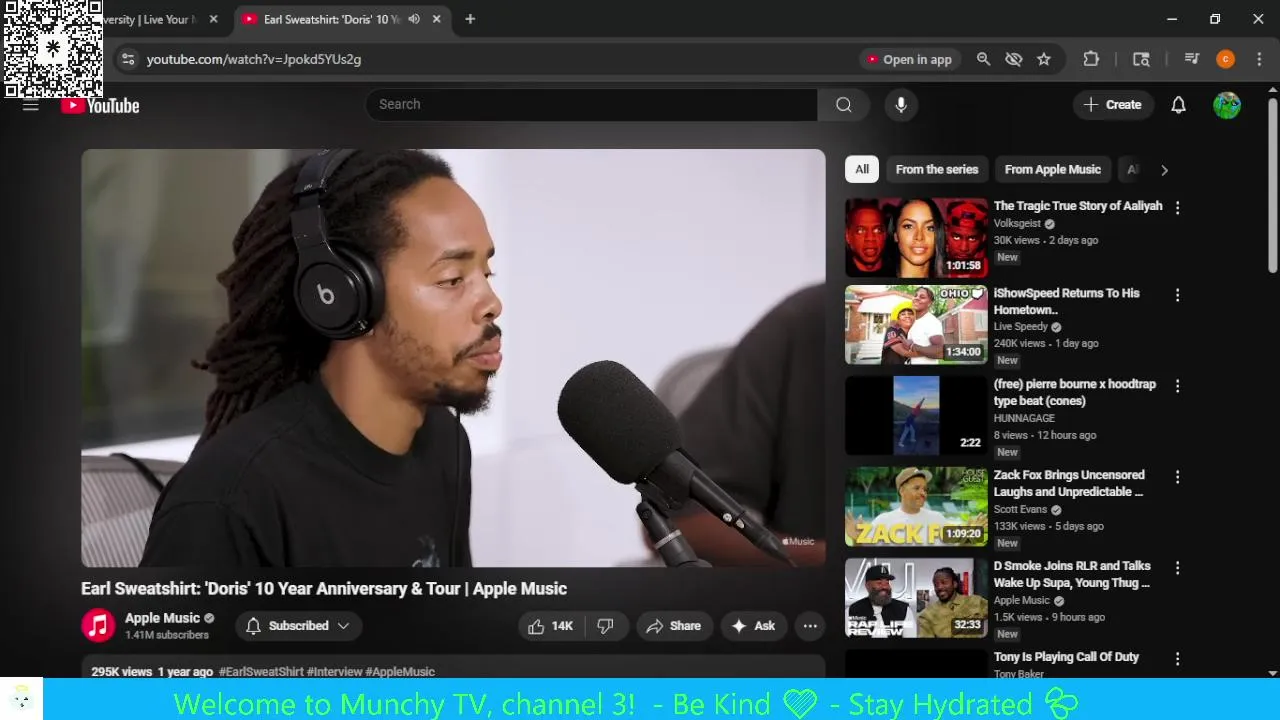Click the Create button
The image size is (1280, 720).
[1112, 105]
